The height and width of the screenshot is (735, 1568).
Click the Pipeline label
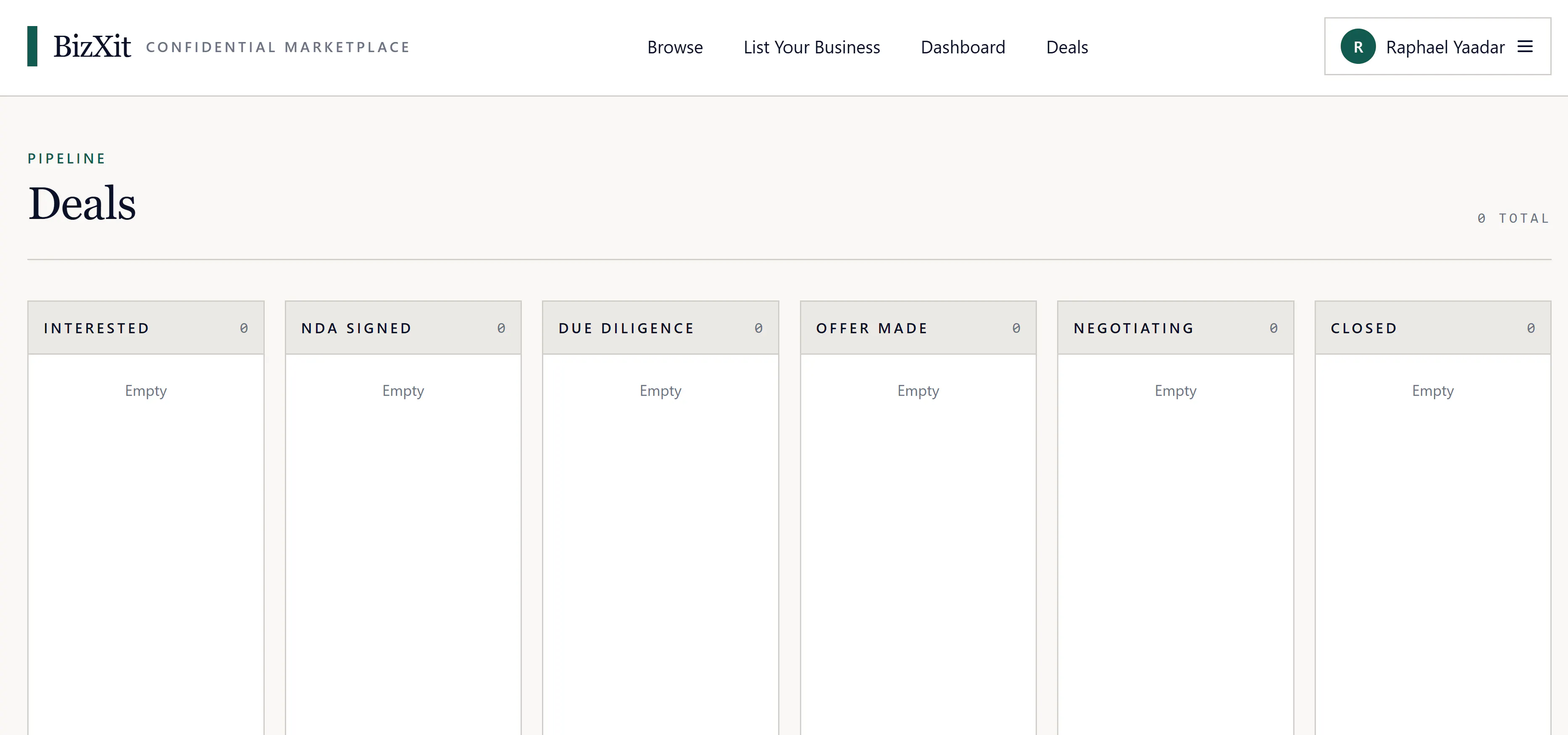click(x=67, y=158)
